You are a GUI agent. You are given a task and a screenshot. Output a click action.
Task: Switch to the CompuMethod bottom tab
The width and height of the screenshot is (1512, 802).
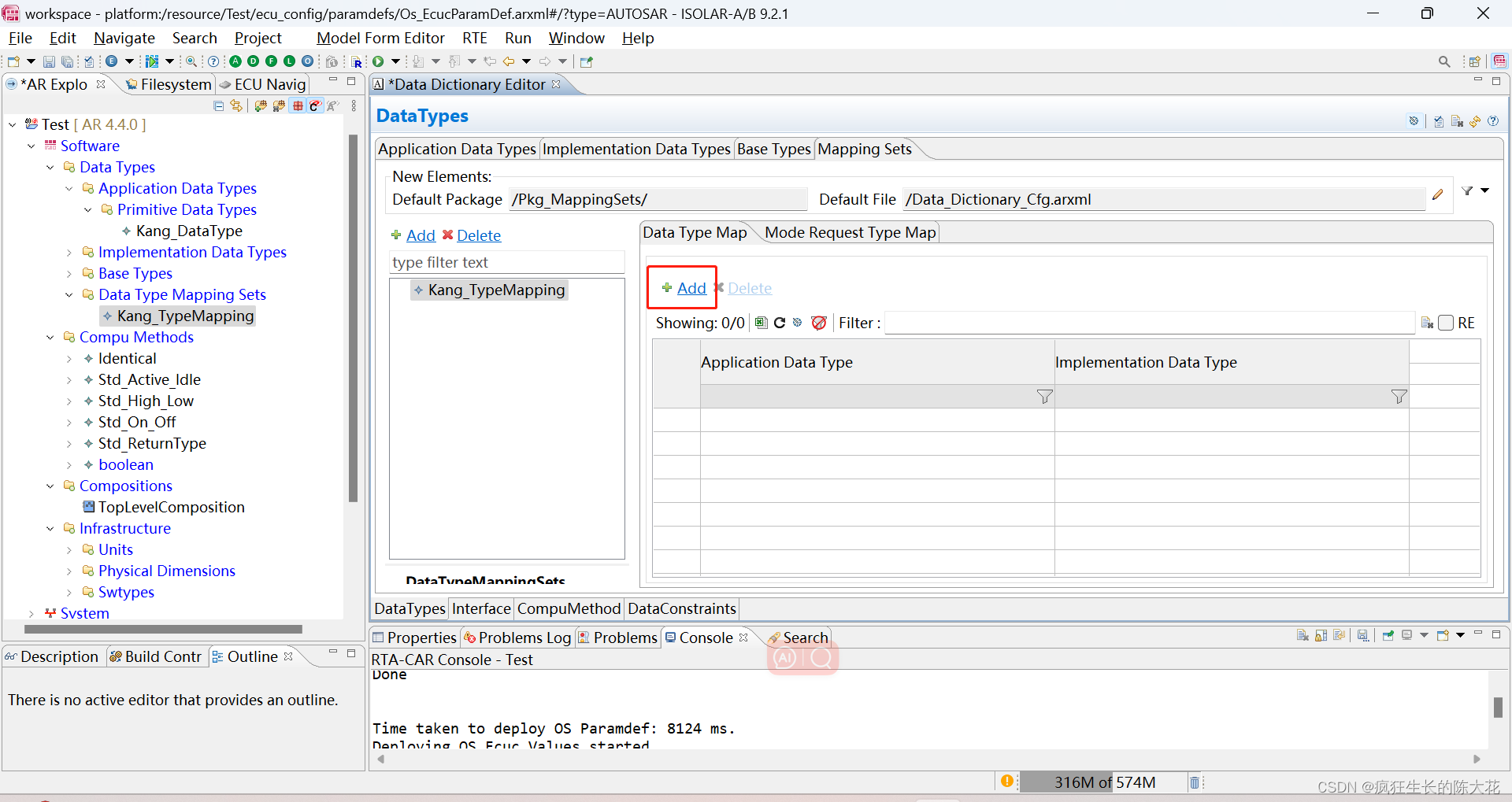[569, 608]
